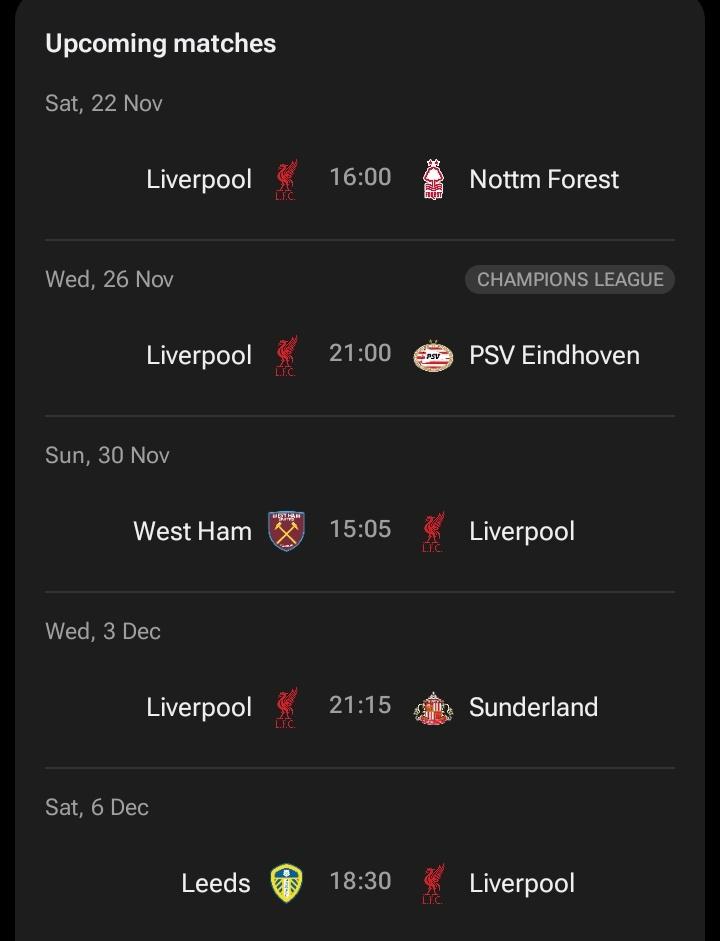Tap the 16:00 kickoff time
The image size is (720, 941).
360,177
